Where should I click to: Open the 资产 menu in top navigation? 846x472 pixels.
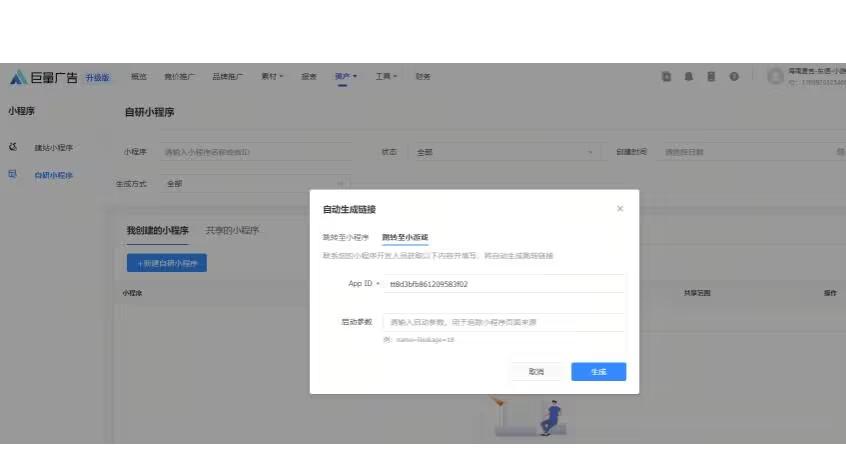point(345,77)
